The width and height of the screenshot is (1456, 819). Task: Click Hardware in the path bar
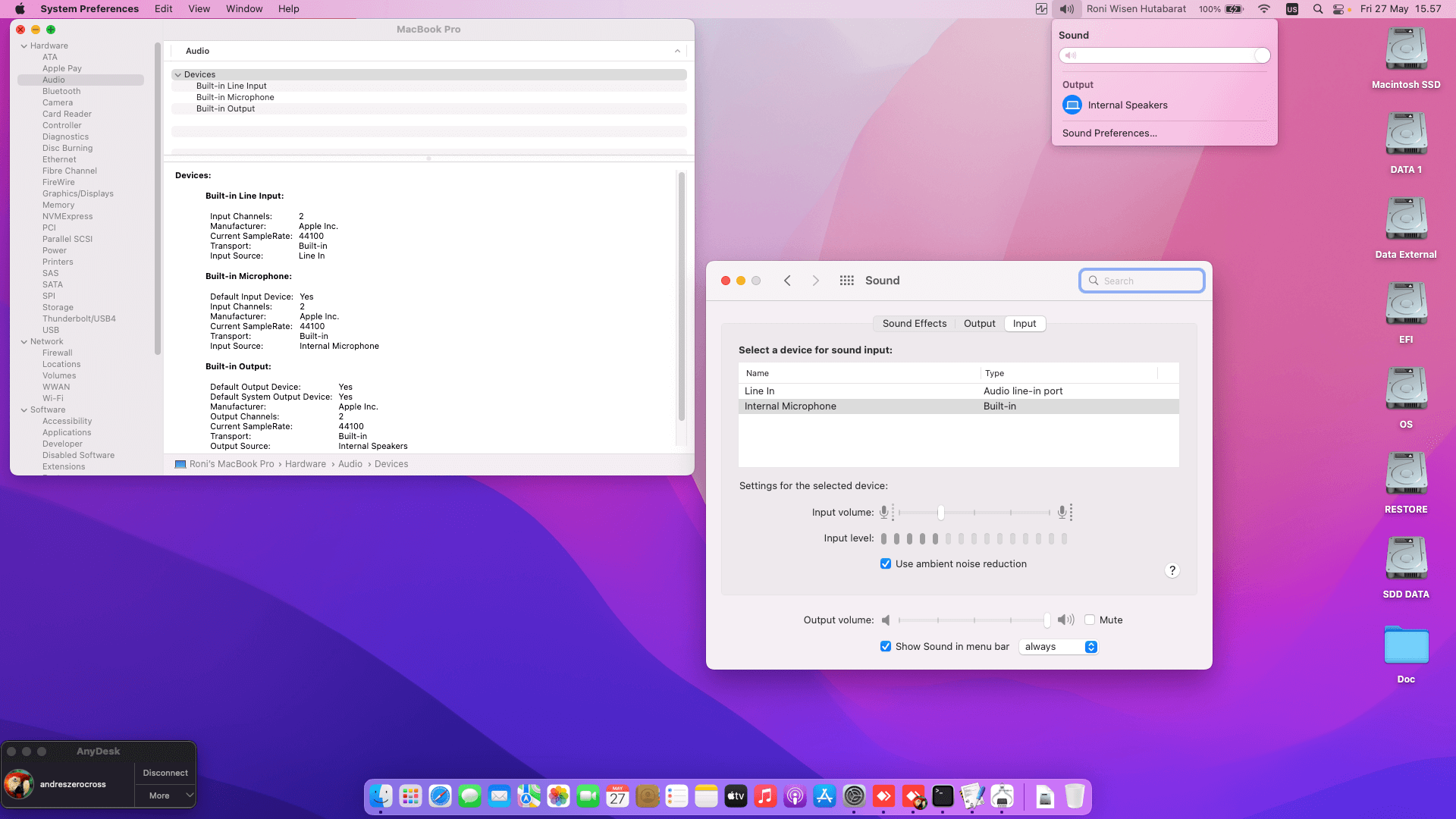306,464
